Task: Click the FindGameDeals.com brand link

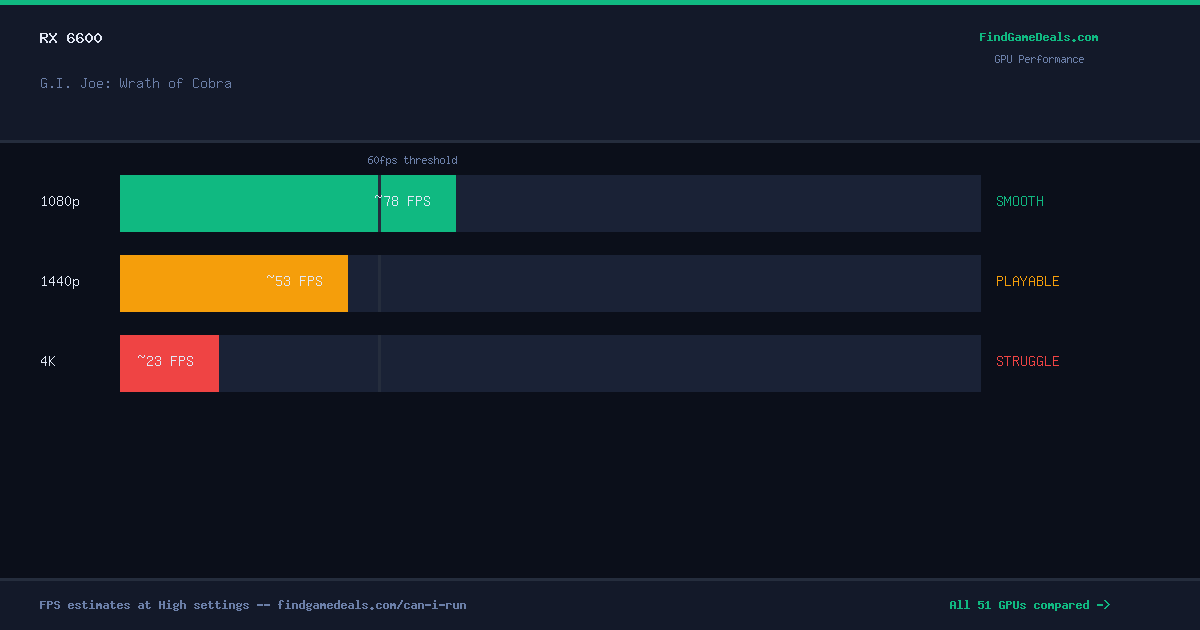Action: point(1038,37)
